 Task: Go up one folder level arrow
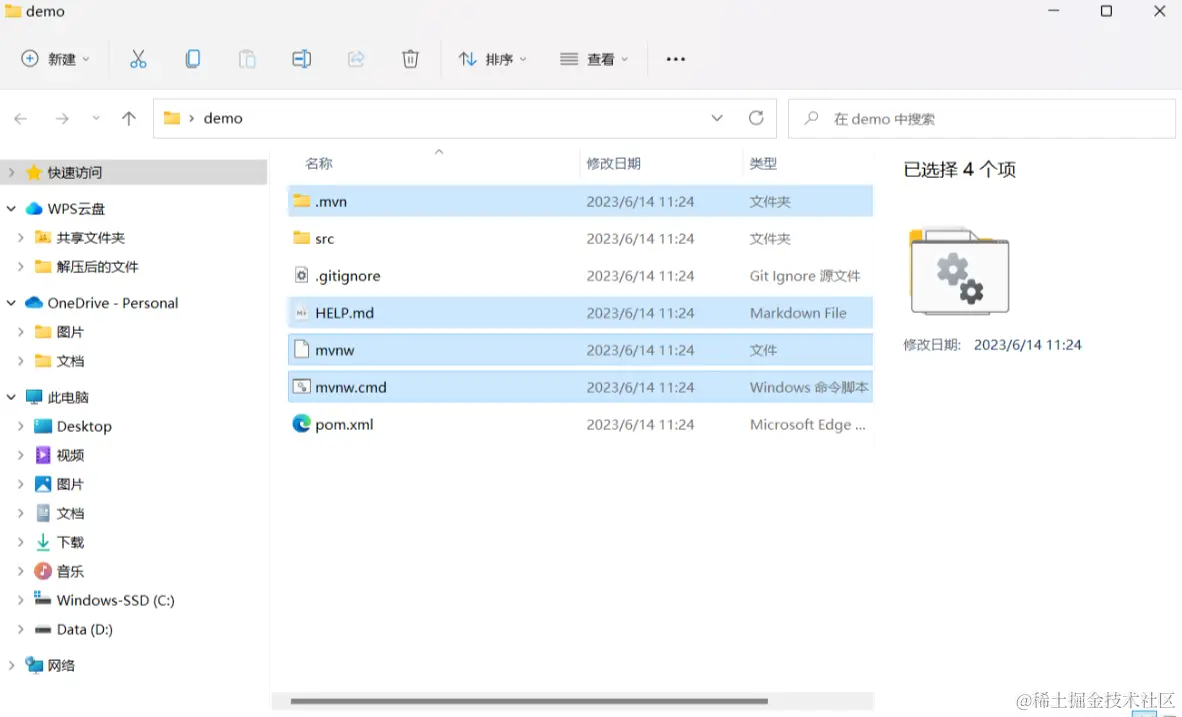129,118
